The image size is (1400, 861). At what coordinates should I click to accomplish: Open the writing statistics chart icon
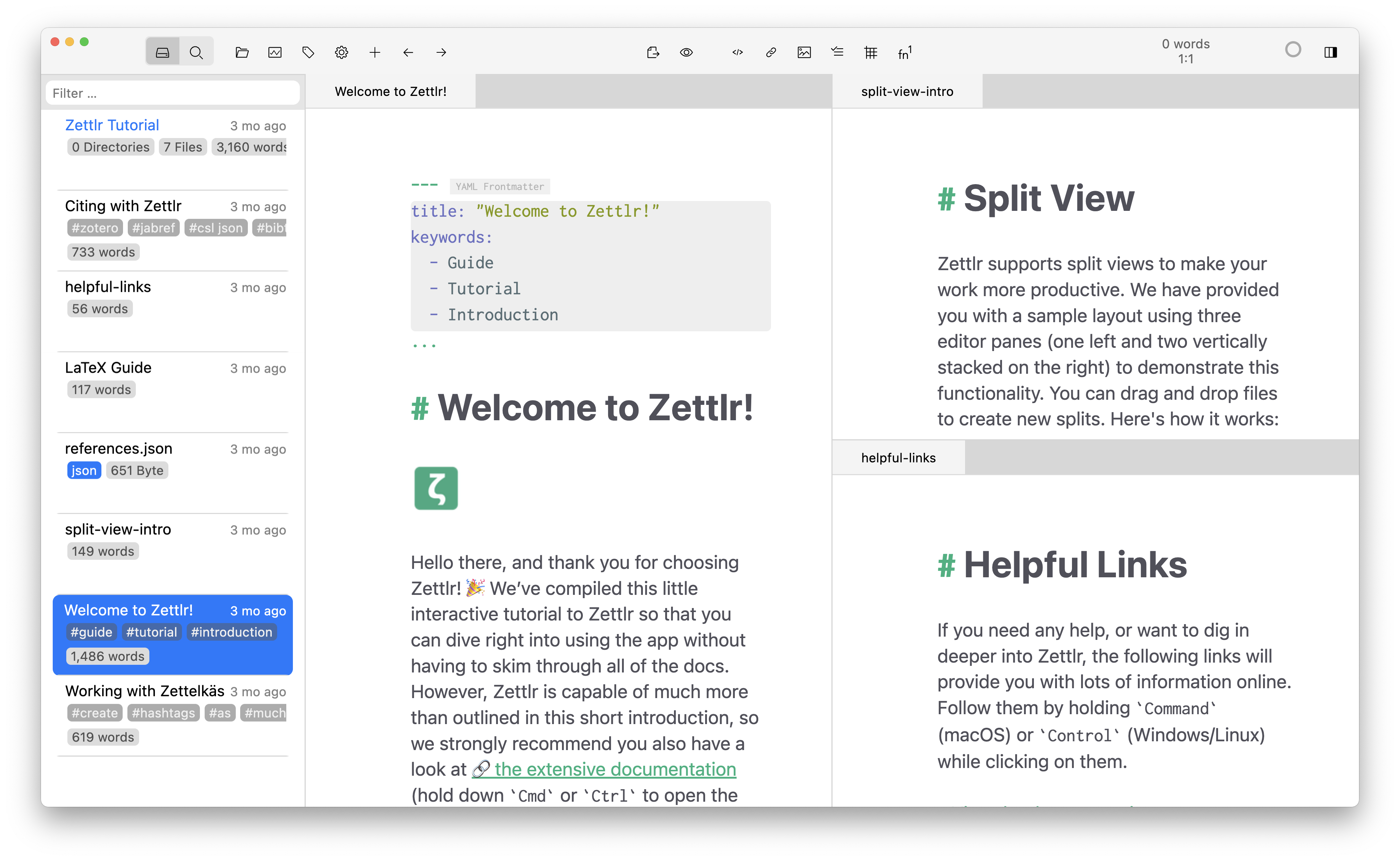coord(275,52)
